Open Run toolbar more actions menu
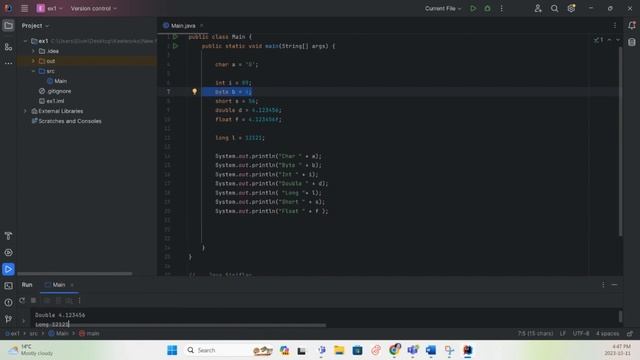 click(79, 300)
